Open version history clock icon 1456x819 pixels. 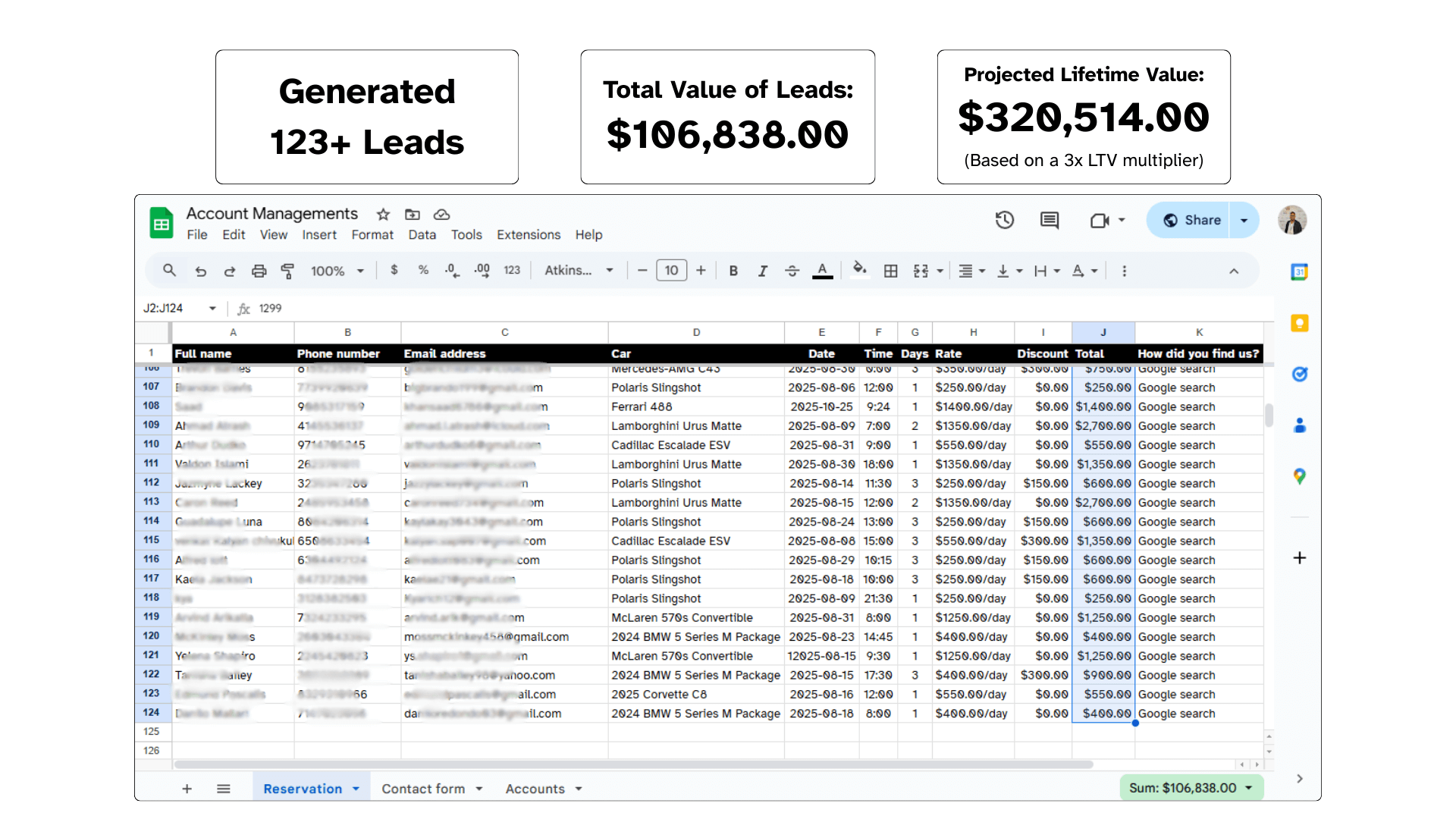[x=1004, y=220]
